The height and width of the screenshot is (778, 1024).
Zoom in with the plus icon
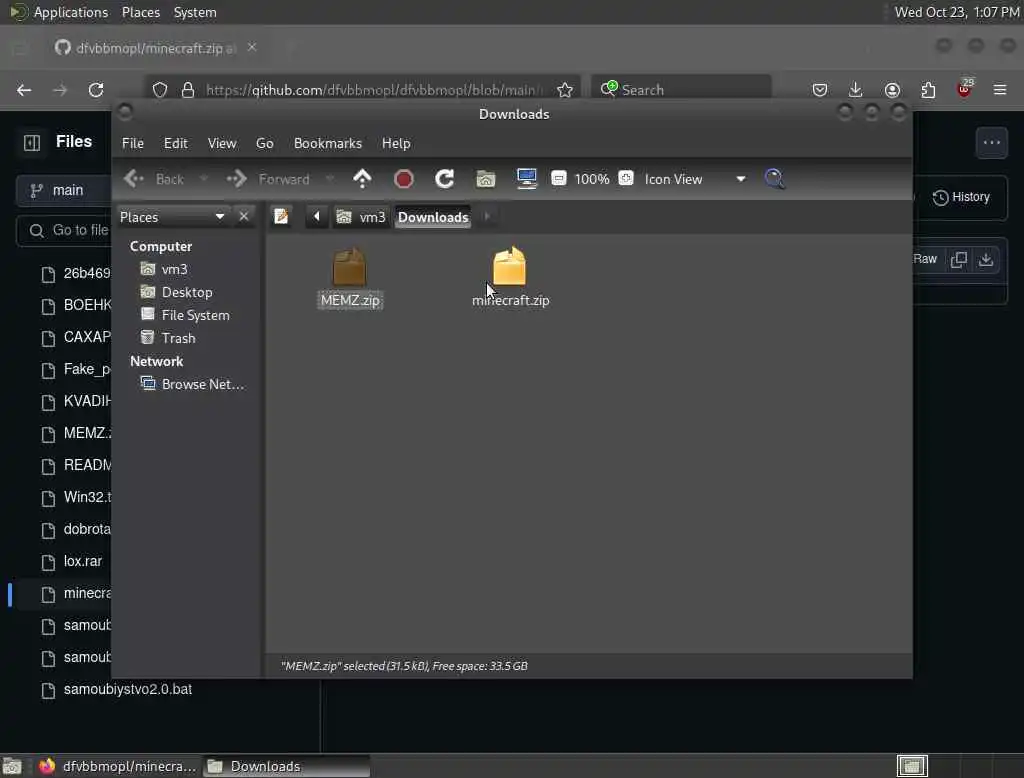[626, 178]
